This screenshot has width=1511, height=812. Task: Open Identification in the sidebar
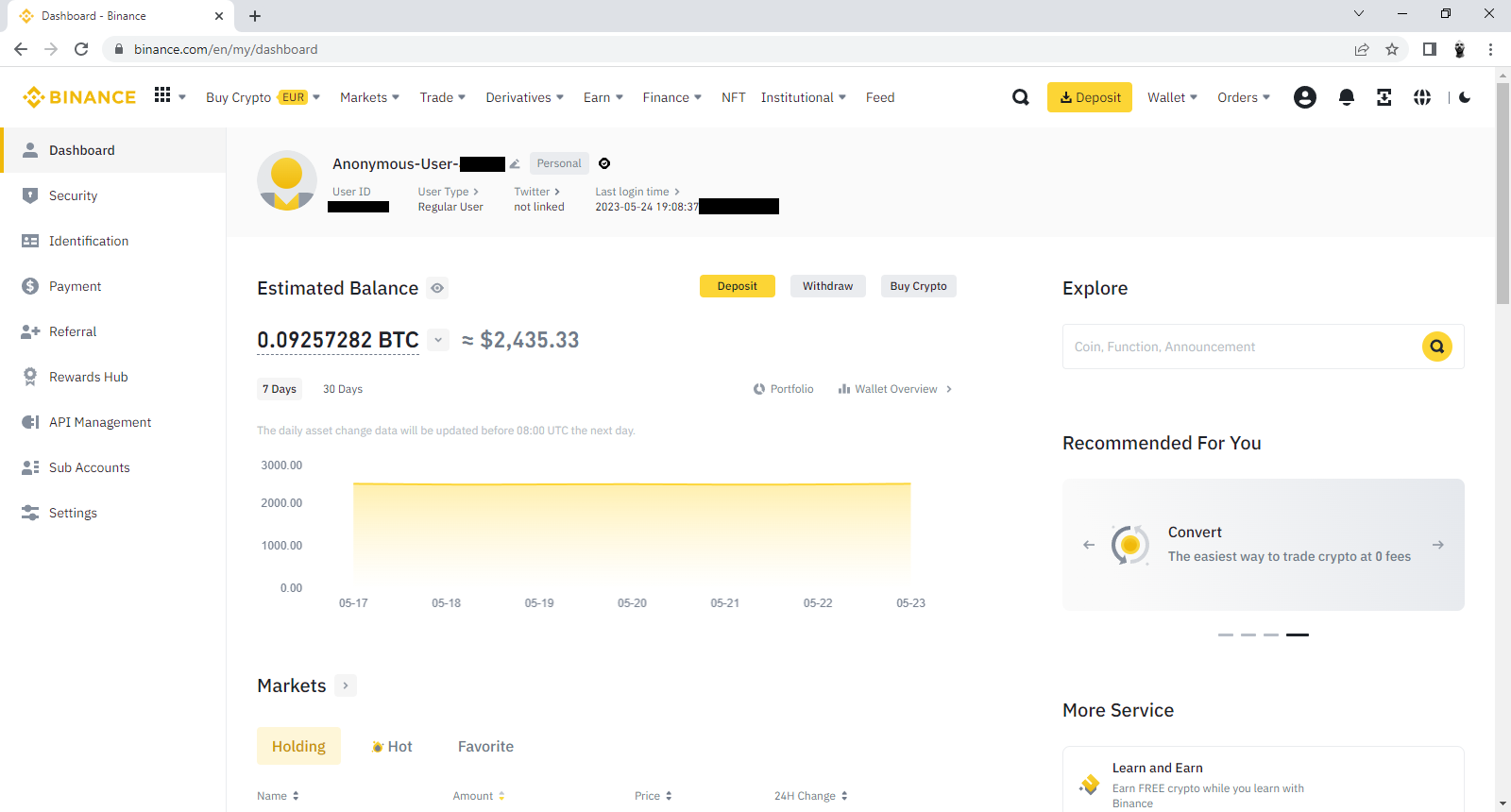pos(113,241)
